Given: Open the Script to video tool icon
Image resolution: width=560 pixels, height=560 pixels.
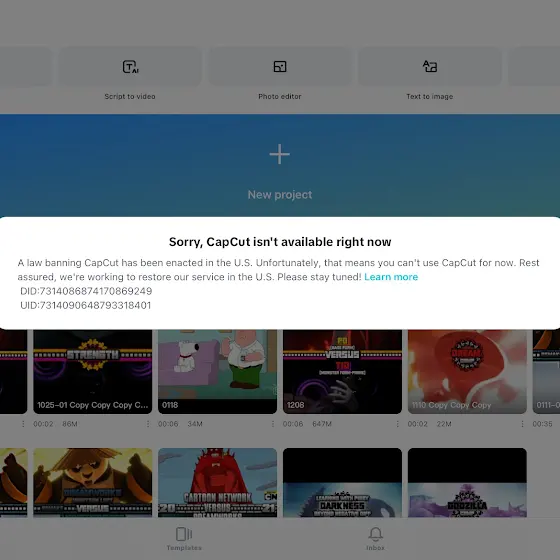Looking at the screenshot, I should pos(130,67).
